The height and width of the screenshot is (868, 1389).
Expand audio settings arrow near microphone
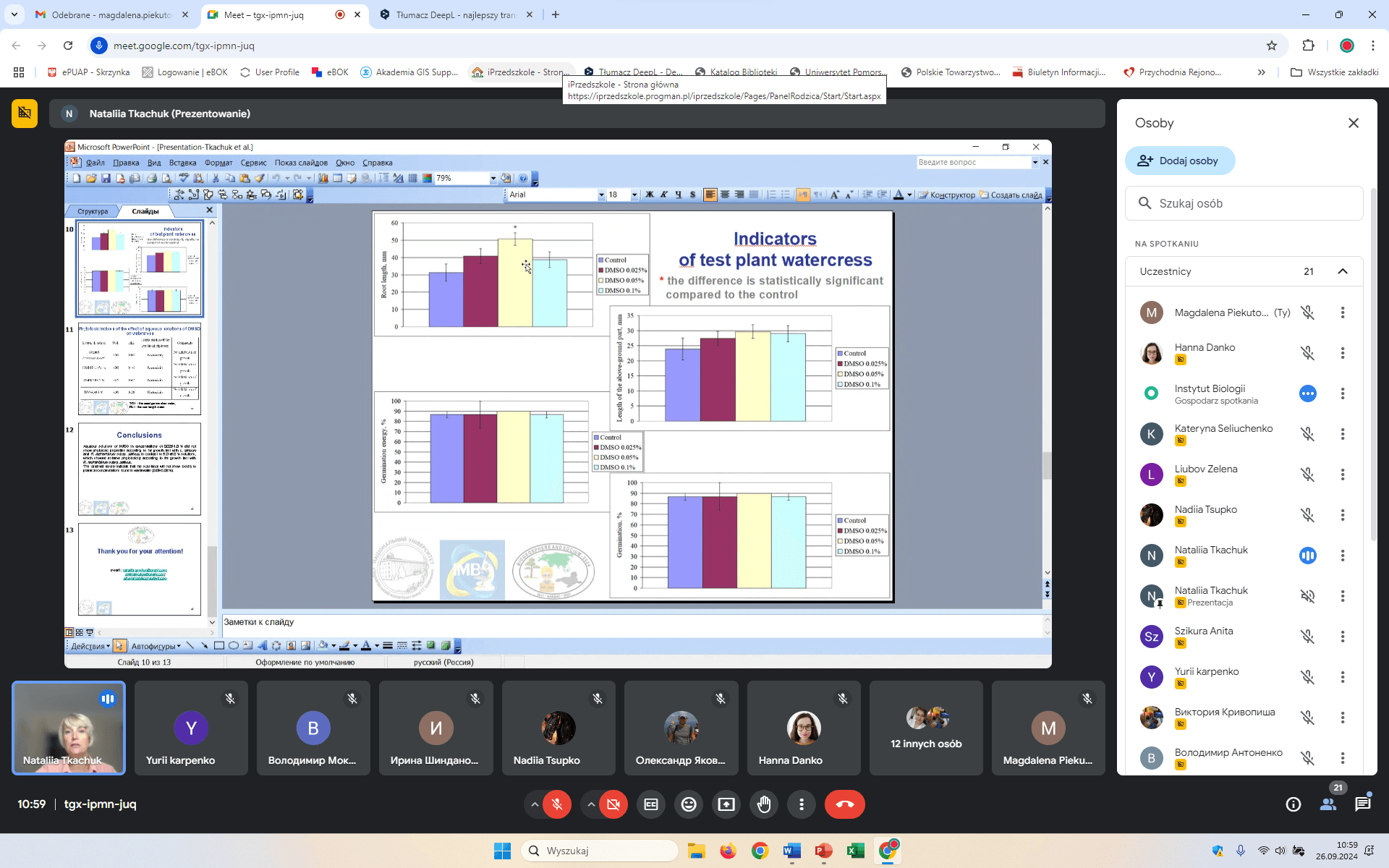535,804
